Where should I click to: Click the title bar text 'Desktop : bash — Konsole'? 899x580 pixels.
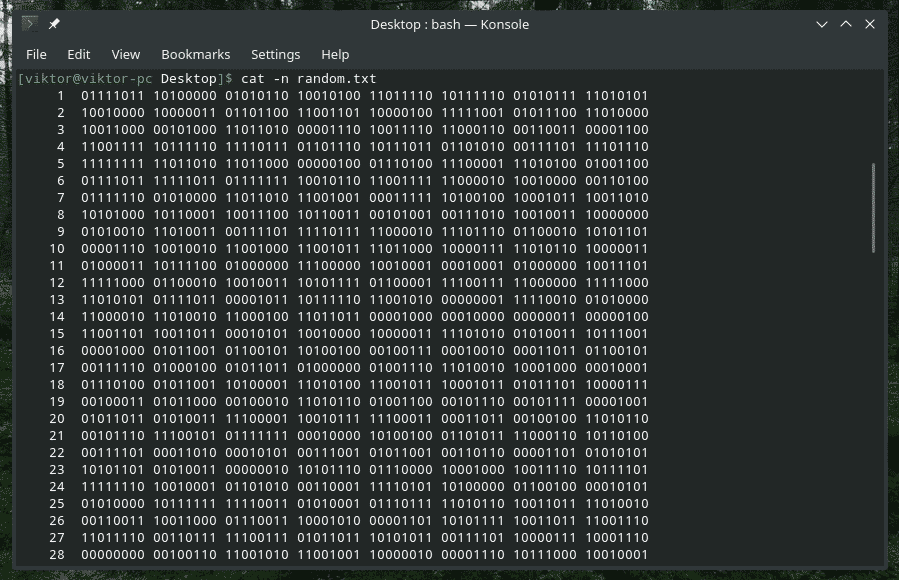click(x=449, y=24)
